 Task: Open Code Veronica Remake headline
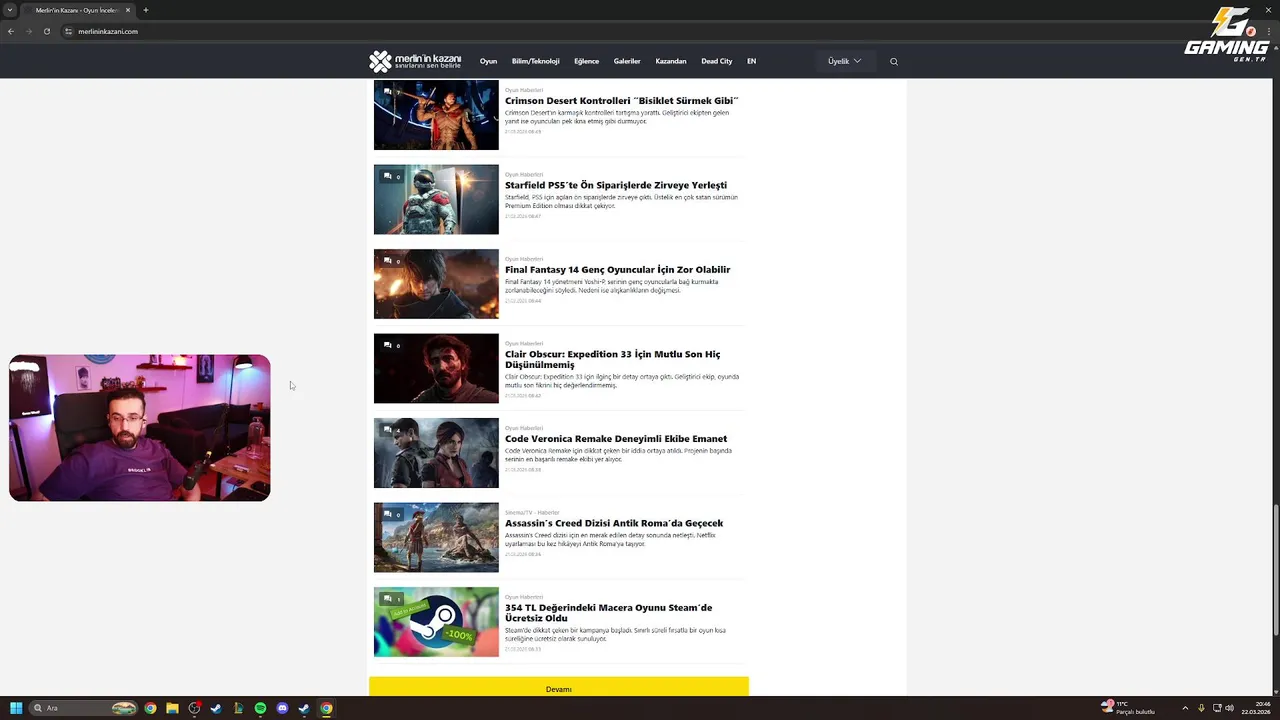(616, 438)
